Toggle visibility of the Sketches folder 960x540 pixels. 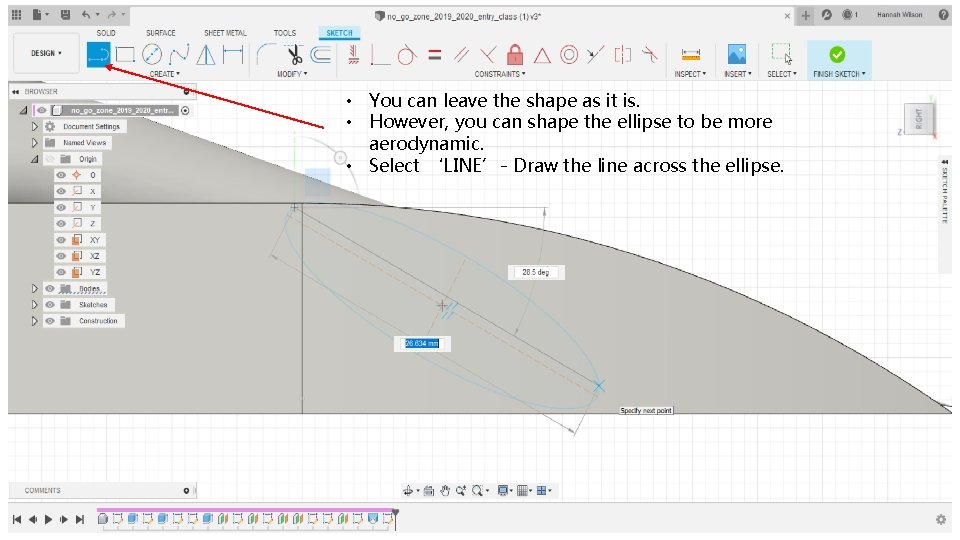click(x=50, y=304)
